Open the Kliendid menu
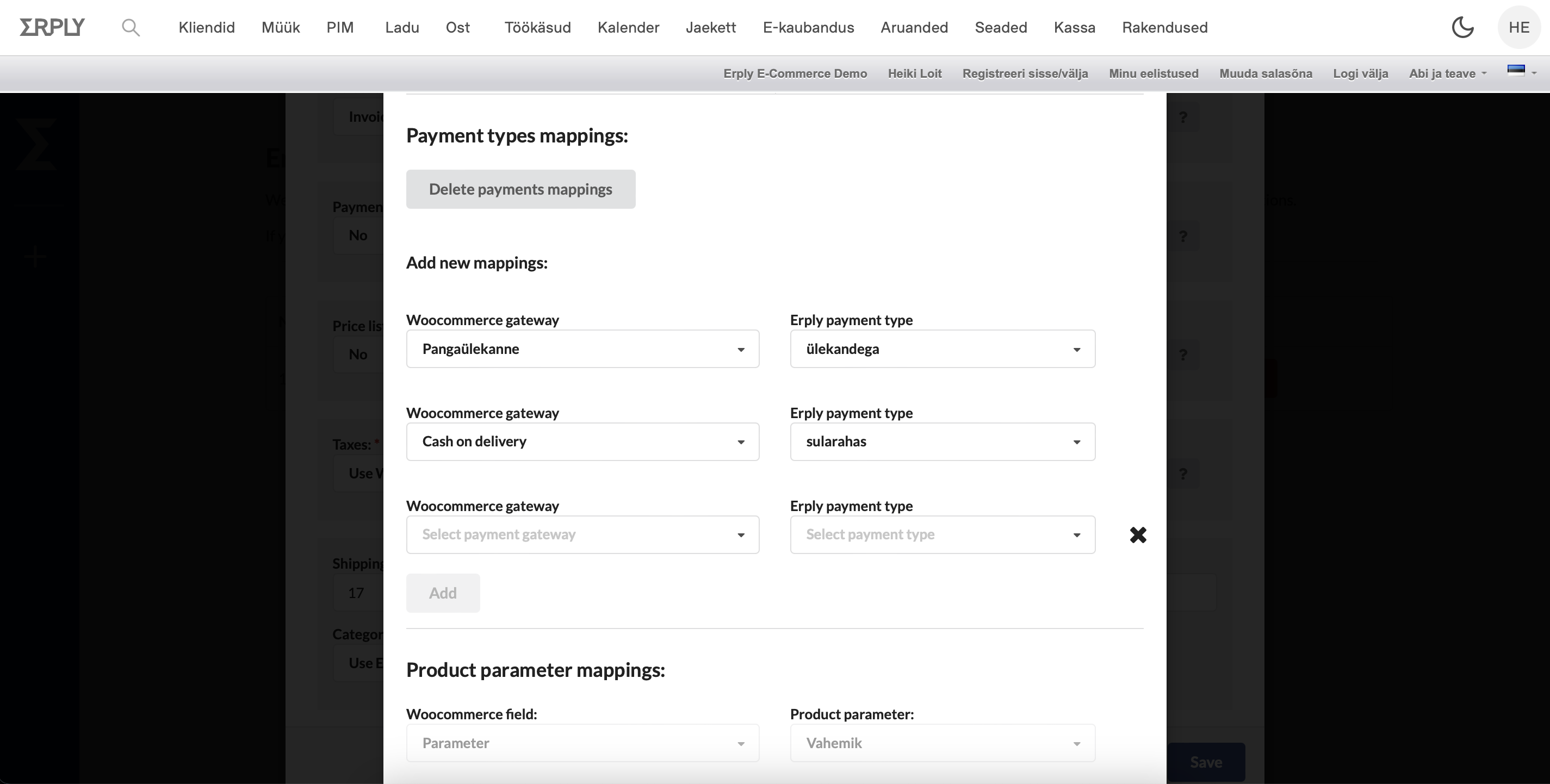Viewport: 1550px width, 784px height. point(206,28)
